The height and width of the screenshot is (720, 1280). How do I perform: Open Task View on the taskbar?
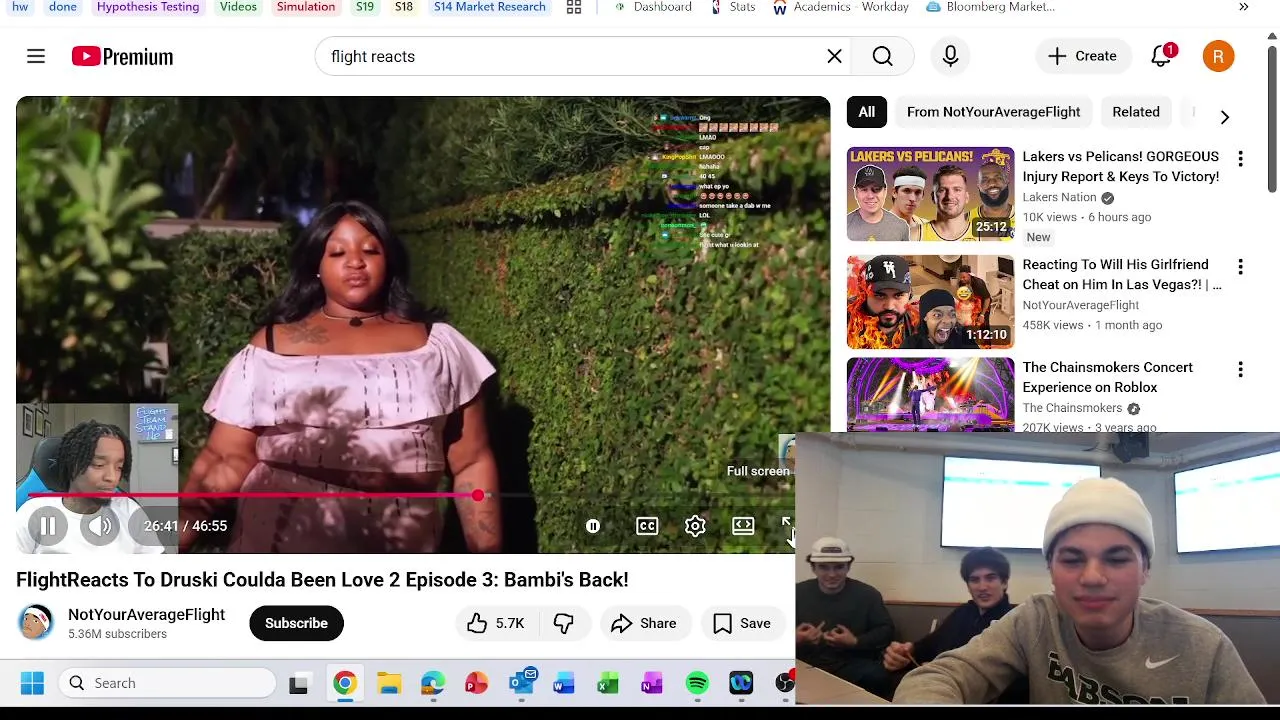[298, 683]
